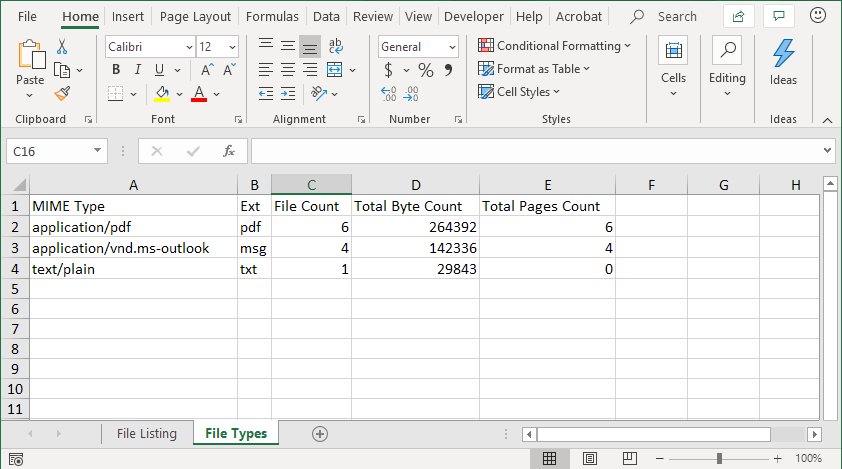Image resolution: width=842 pixels, height=469 pixels.
Task: Toggle Underline formatting
Action: [x=159, y=70]
